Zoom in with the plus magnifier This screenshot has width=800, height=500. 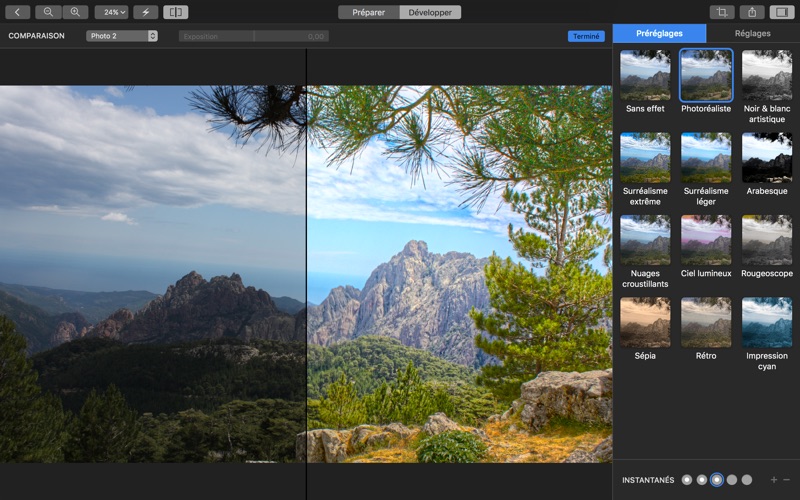click(75, 12)
